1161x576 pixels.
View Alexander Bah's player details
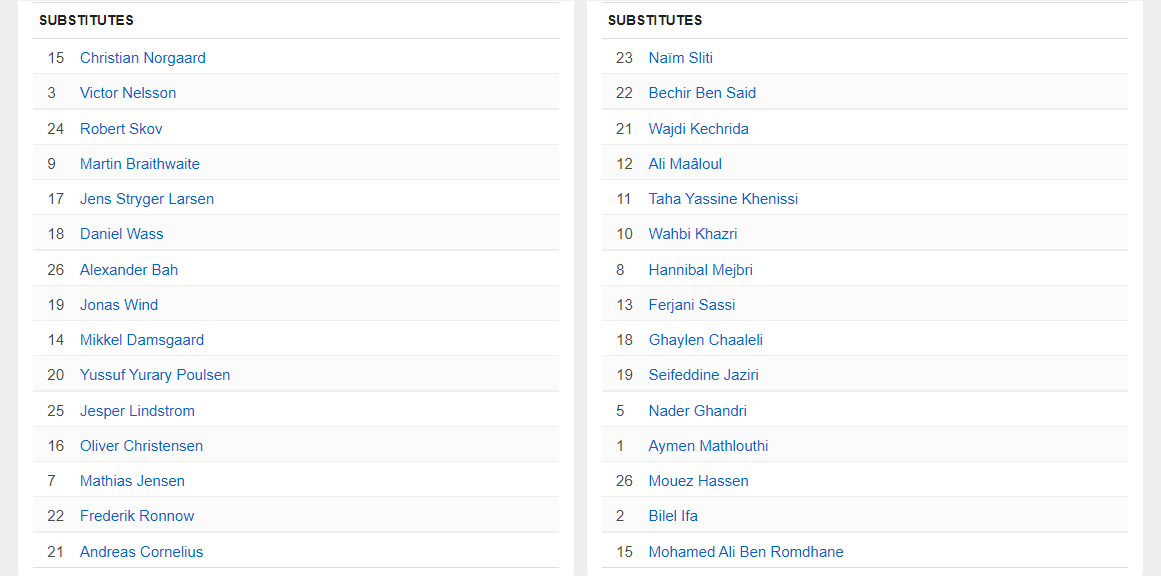pos(129,270)
